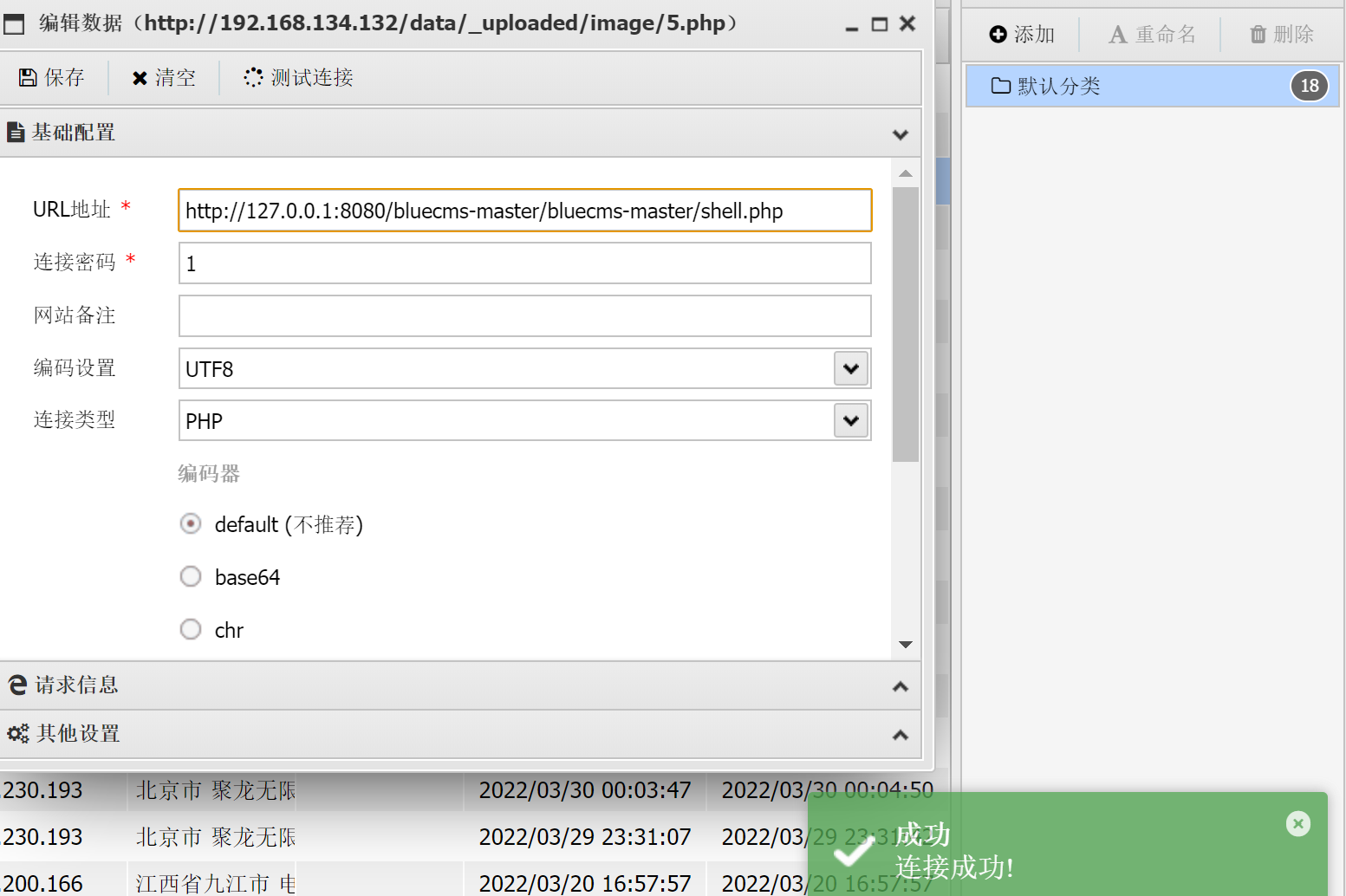
Task: Click the folder icon of 默认分类
Action: click(1001, 86)
